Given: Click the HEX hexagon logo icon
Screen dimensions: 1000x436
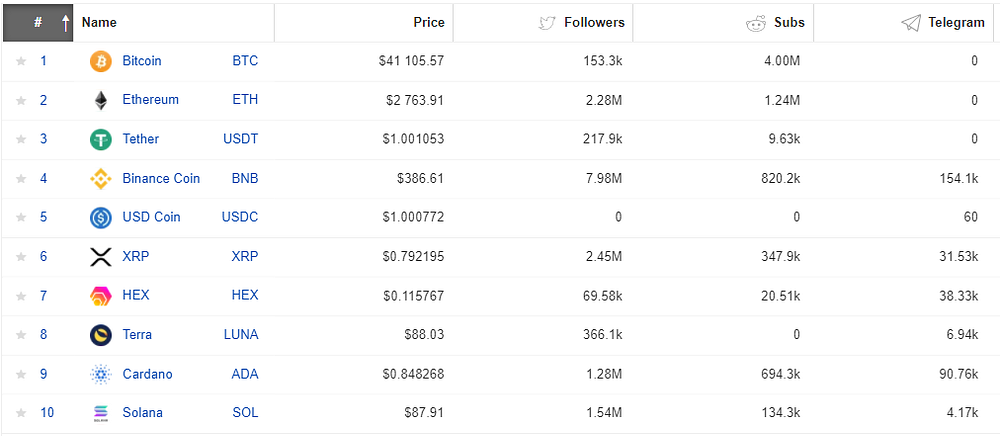Looking at the screenshot, I should (x=101, y=296).
